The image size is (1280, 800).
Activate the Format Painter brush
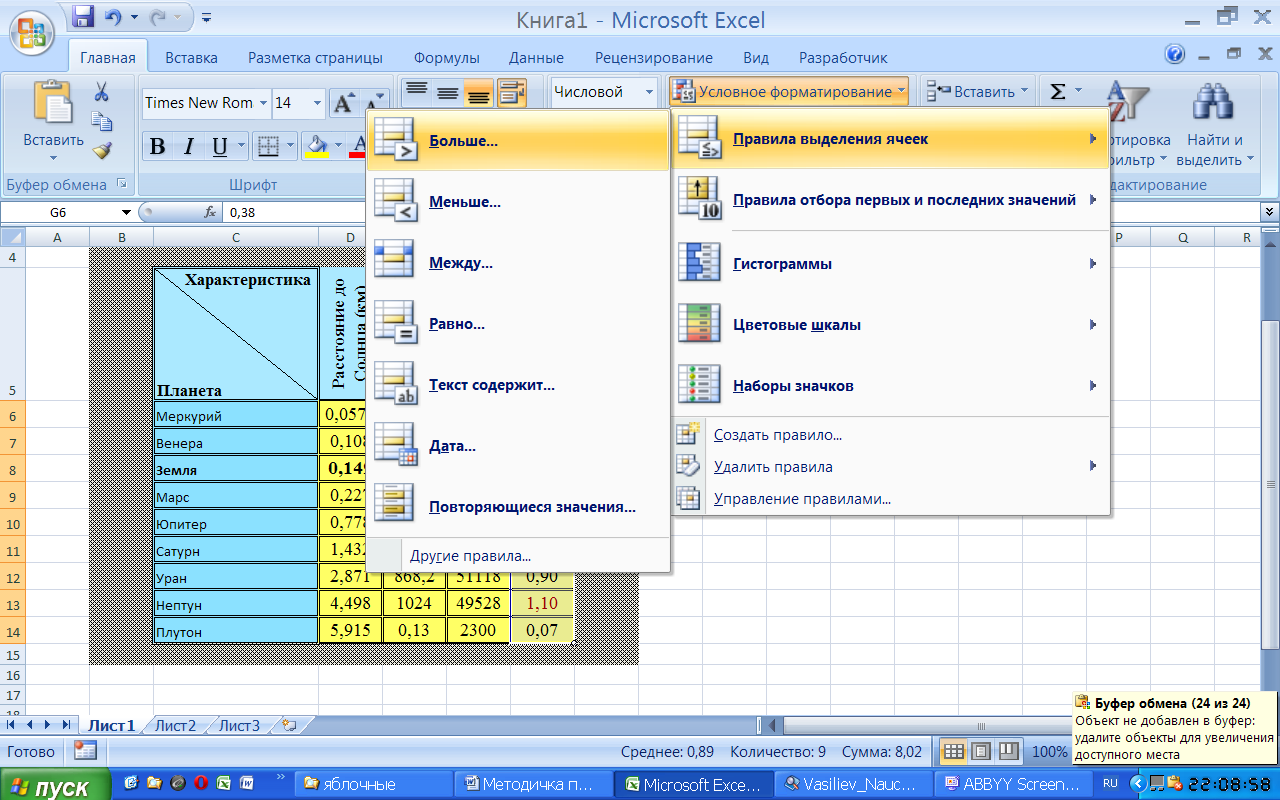[x=101, y=151]
